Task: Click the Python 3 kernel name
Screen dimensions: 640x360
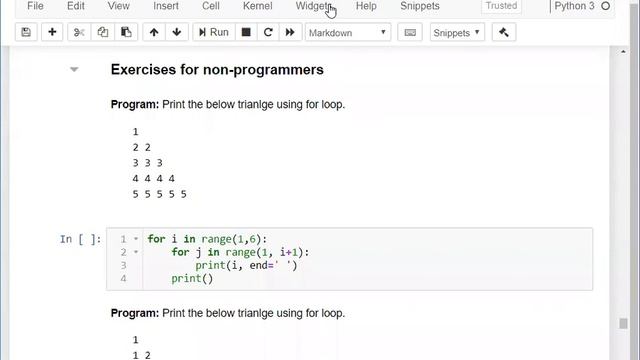Action: pyautogui.click(x=574, y=6)
